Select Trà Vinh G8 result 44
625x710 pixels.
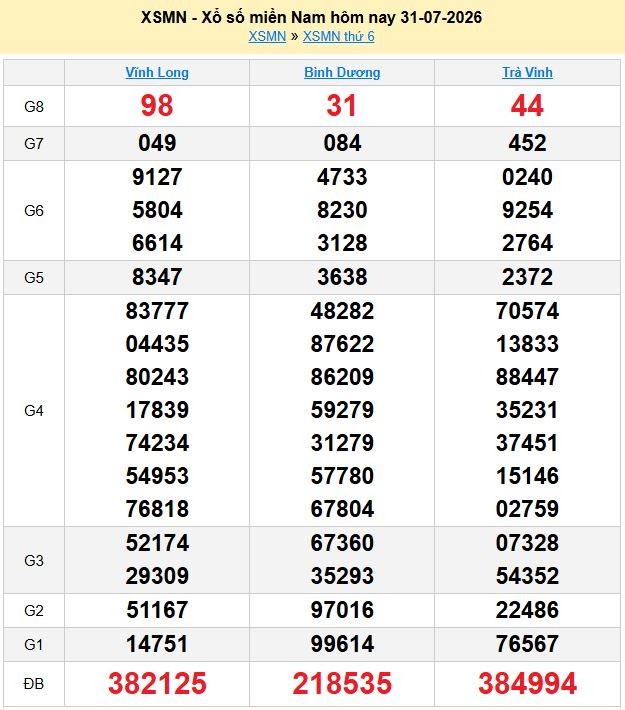point(527,106)
